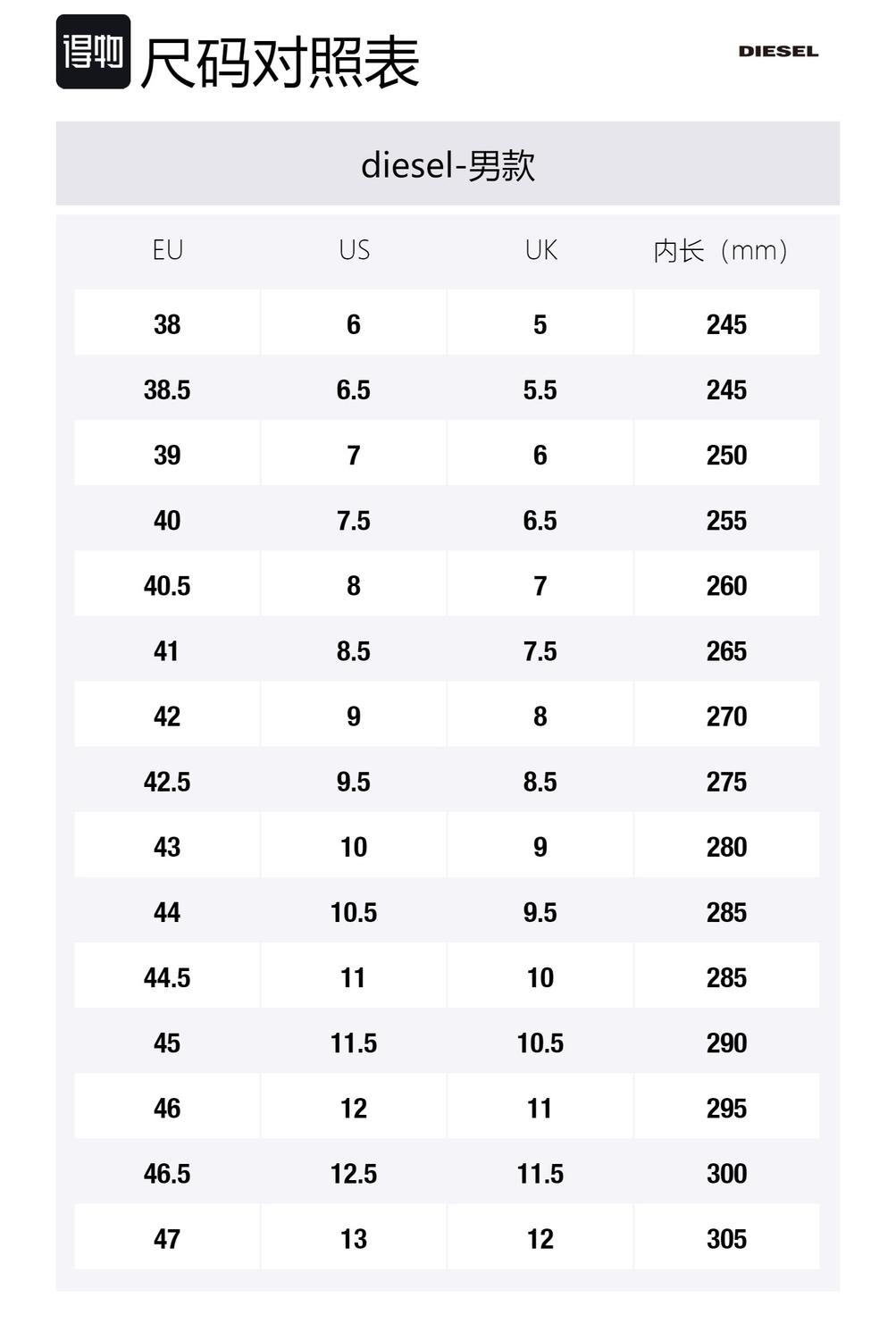Image resolution: width=896 pixels, height=1340 pixels.
Task: Click the DIESEL brand logo
Action: coord(778,52)
